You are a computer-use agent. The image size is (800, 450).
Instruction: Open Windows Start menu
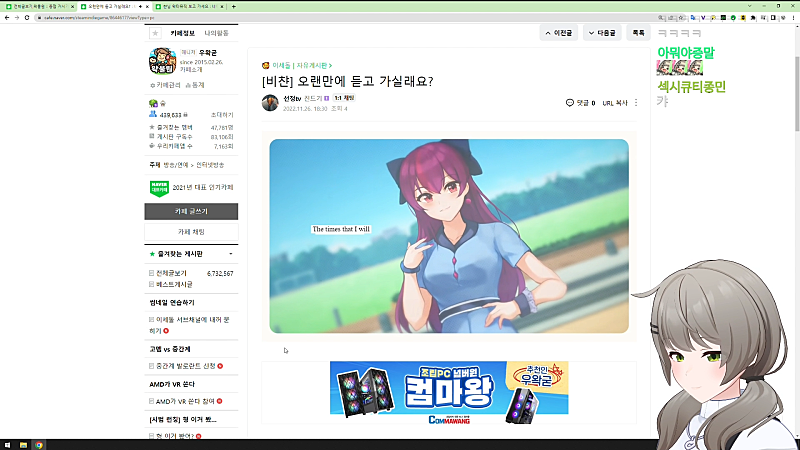click(7, 445)
